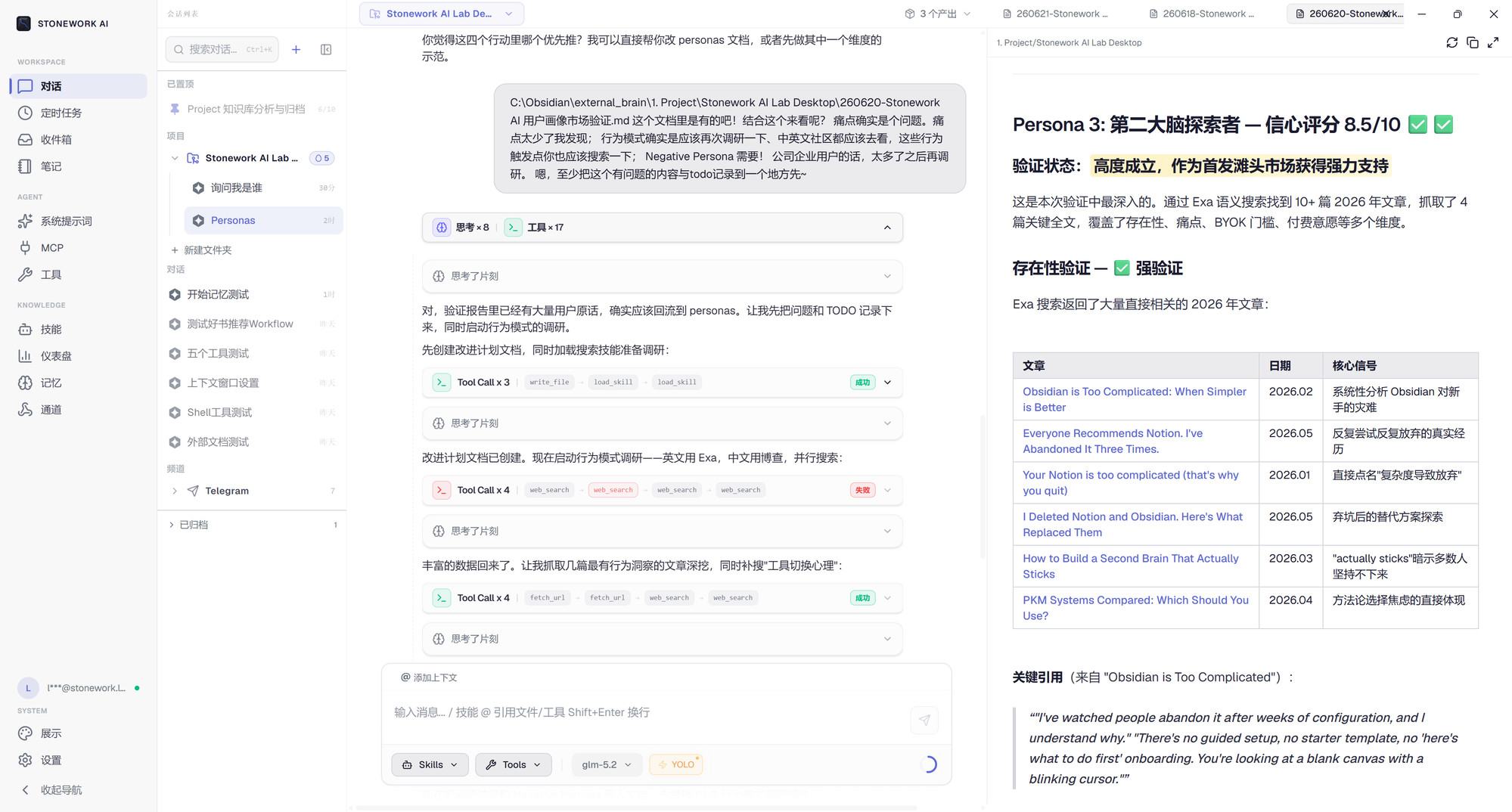Open the 收件箱 inbox
1512x812 pixels.
pyautogui.click(x=79, y=140)
